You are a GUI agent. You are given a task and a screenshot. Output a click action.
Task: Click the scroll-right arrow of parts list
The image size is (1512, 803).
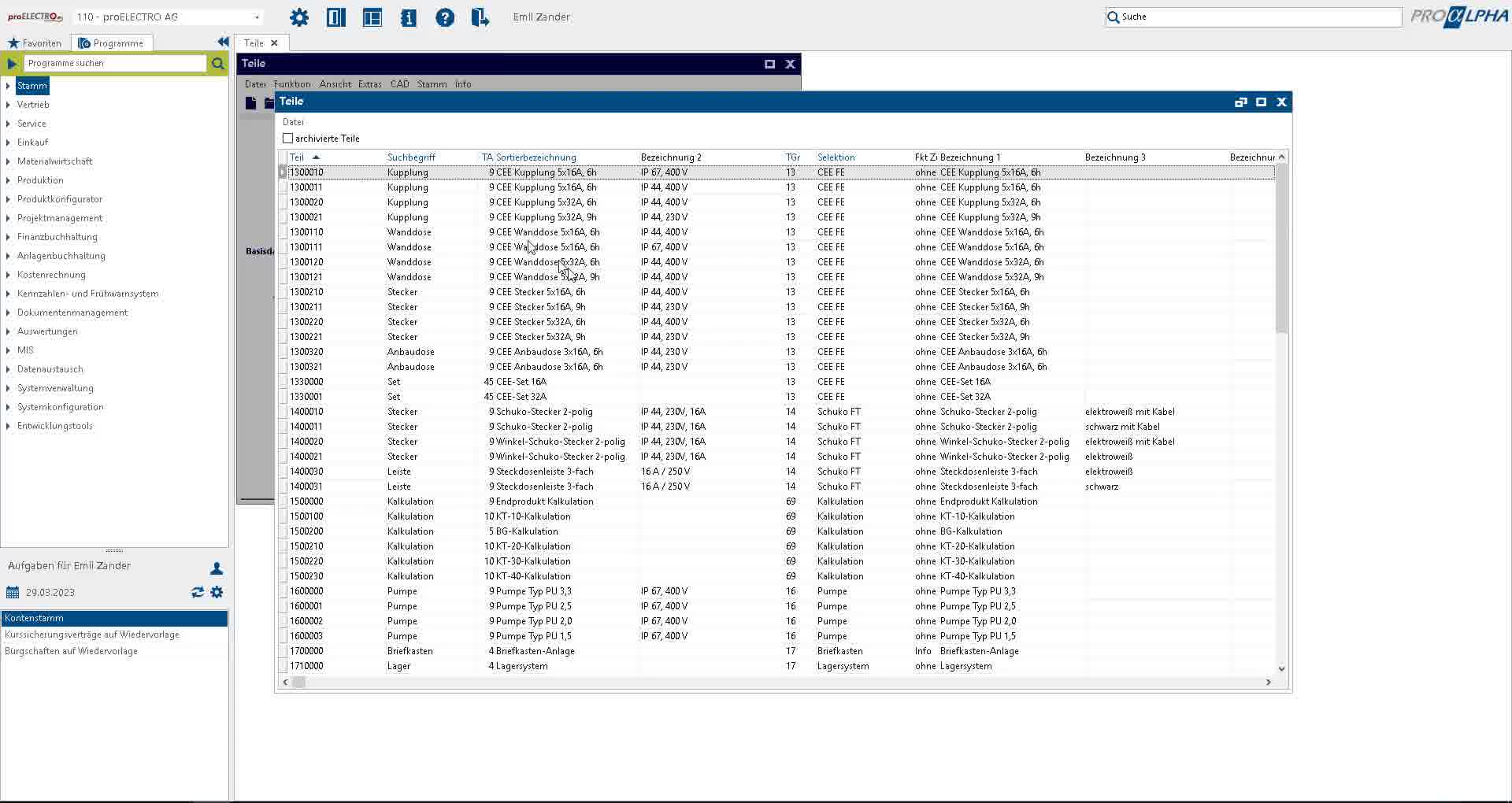click(x=1268, y=683)
